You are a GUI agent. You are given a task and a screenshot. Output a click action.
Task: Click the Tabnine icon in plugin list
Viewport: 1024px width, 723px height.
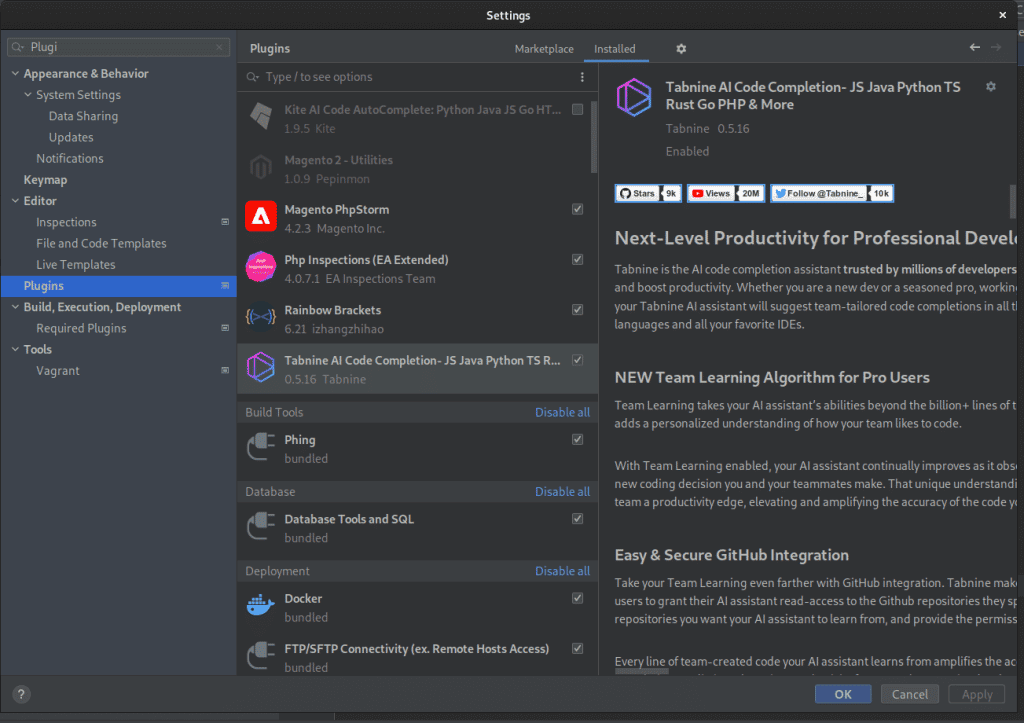point(261,367)
